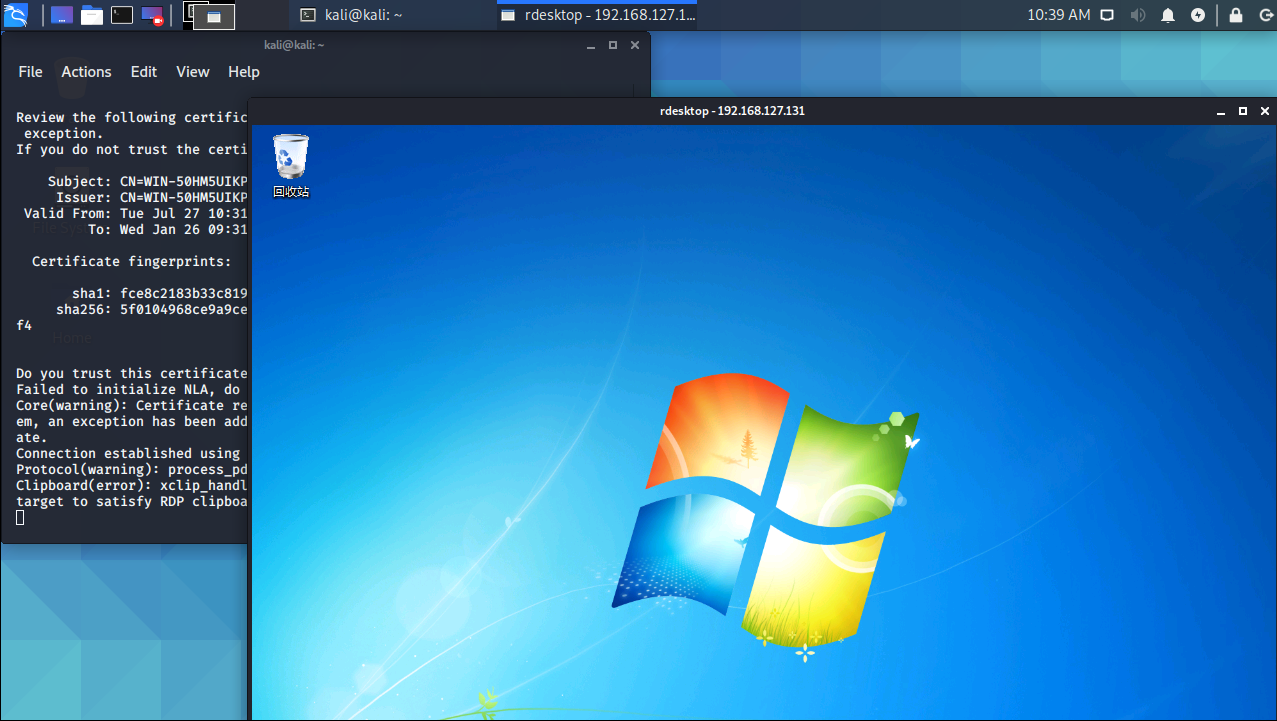Click the screen recorder panel icon
Viewport: 1277px width, 721px height.
coord(152,15)
